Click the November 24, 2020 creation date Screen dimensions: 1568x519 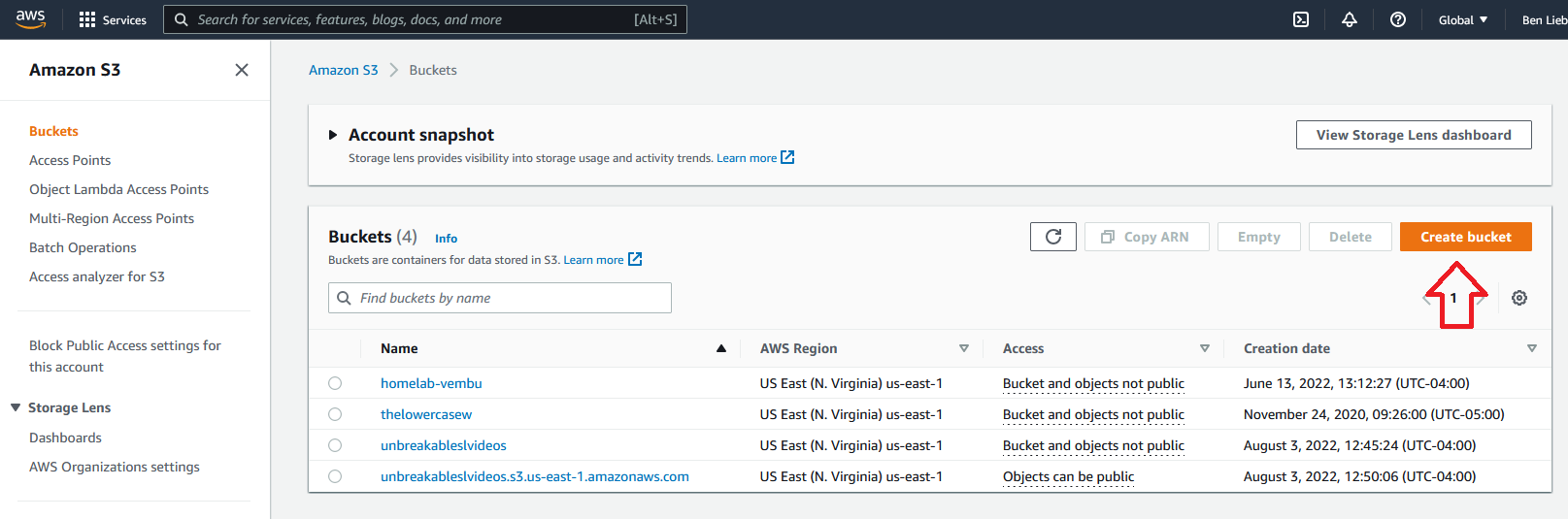coord(1374,414)
